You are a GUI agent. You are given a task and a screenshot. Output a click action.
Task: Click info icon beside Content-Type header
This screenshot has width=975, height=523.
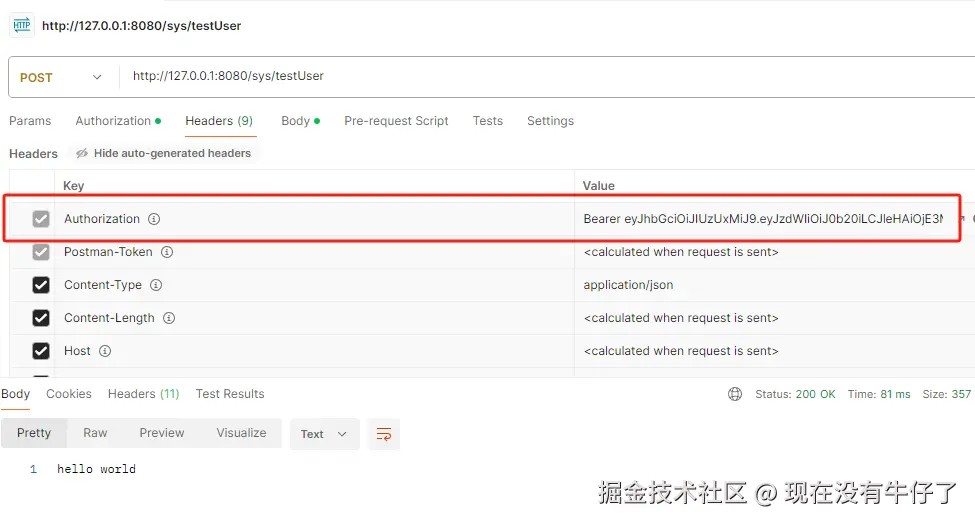tap(156, 285)
